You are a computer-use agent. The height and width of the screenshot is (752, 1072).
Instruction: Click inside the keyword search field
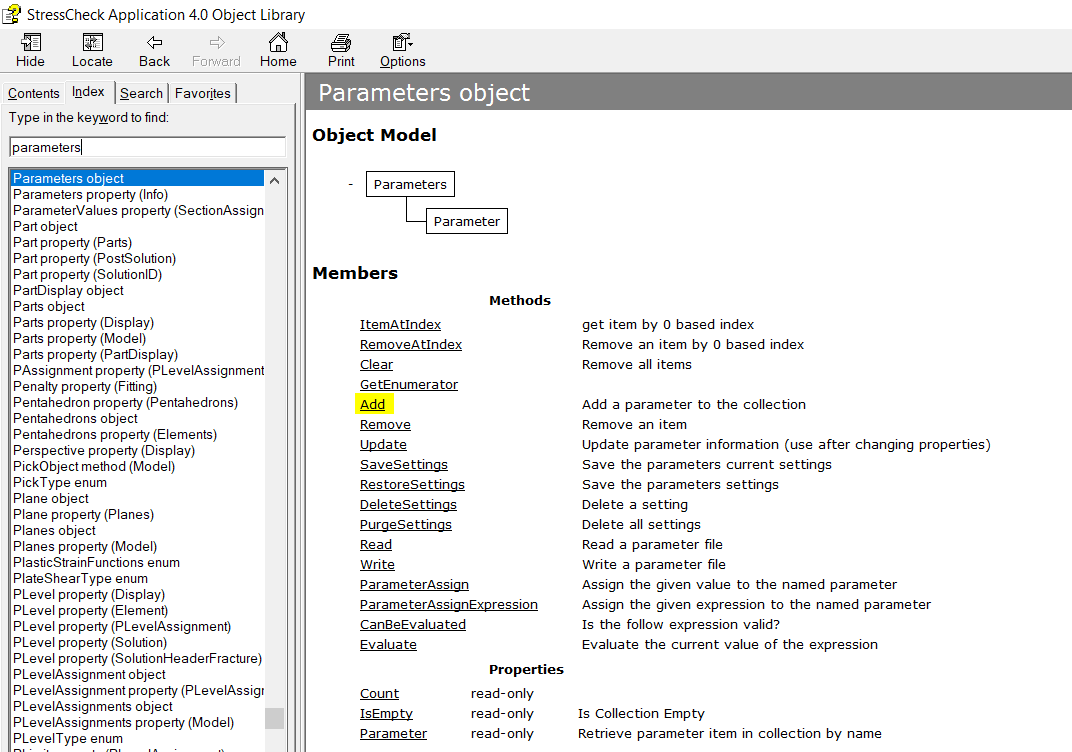tap(146, 147)
